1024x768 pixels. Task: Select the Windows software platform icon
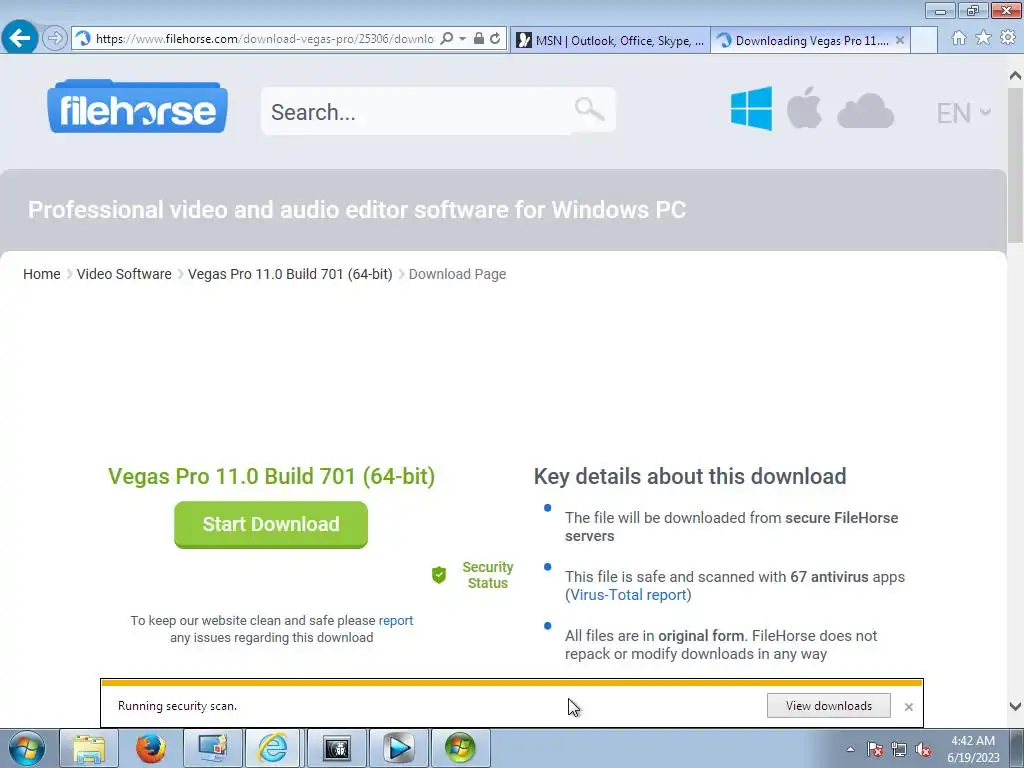[x=751, y=108]
